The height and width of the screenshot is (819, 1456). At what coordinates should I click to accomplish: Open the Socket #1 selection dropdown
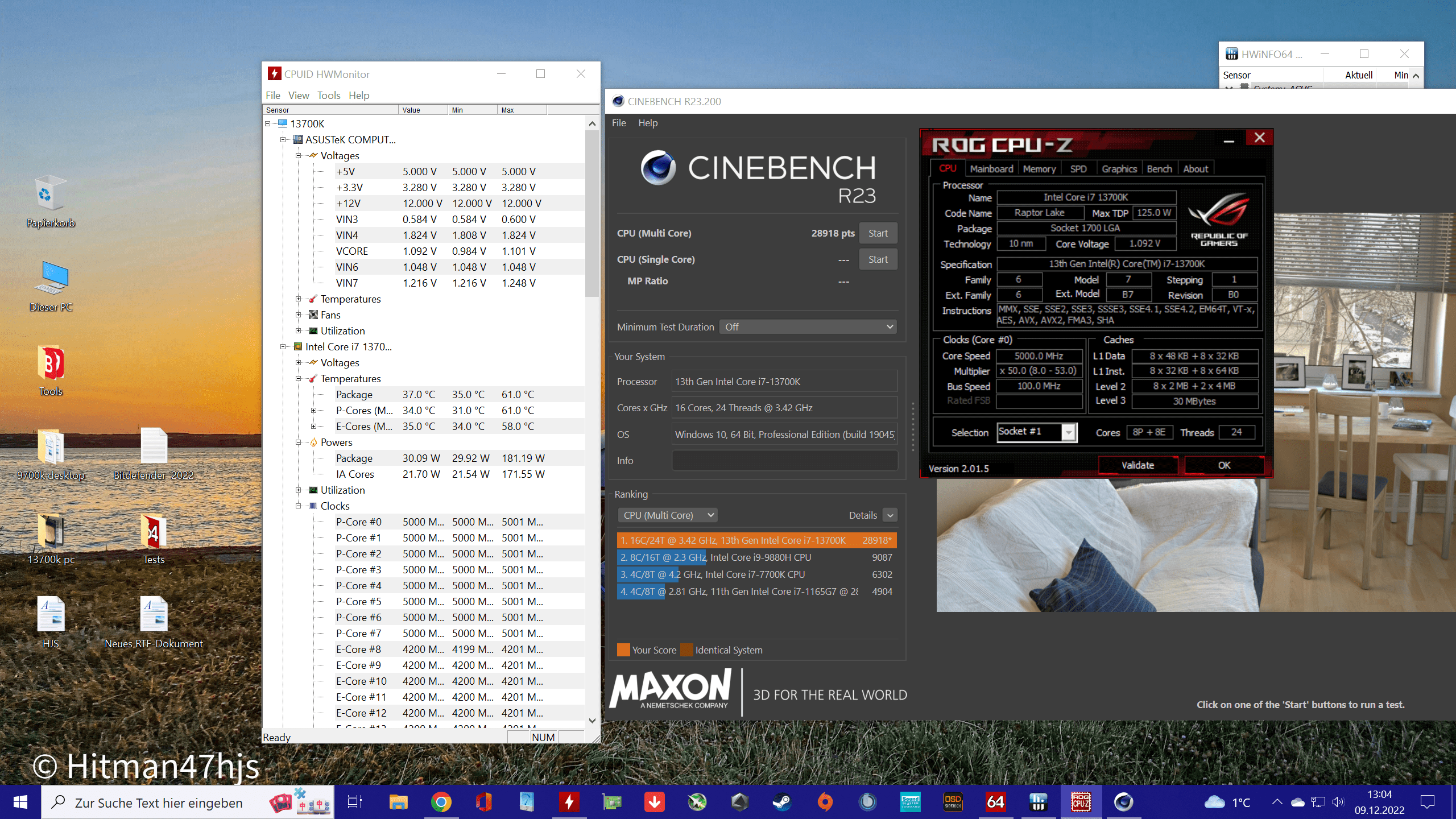click(1037, 432)
